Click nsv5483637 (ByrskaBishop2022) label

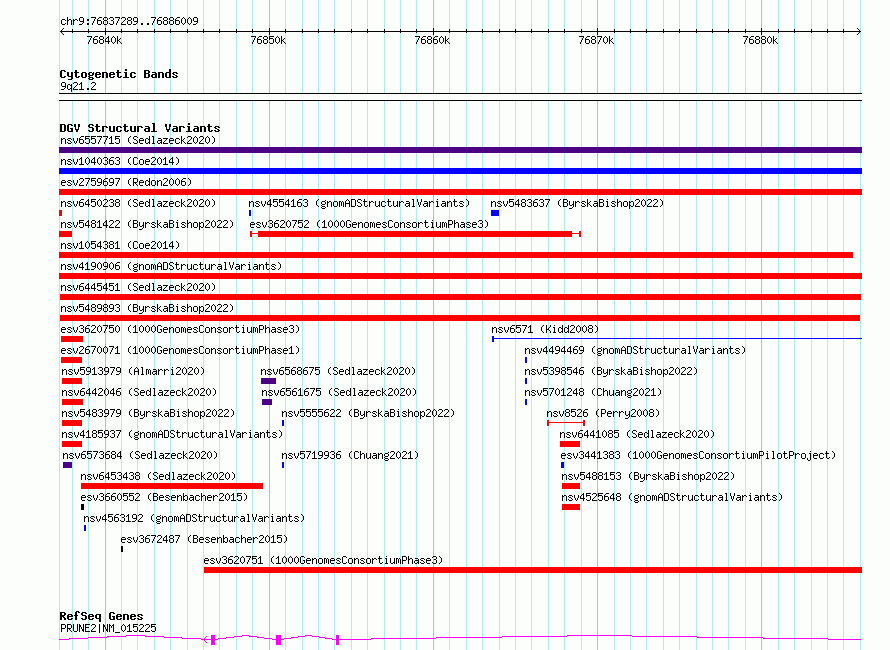(577, 203)
